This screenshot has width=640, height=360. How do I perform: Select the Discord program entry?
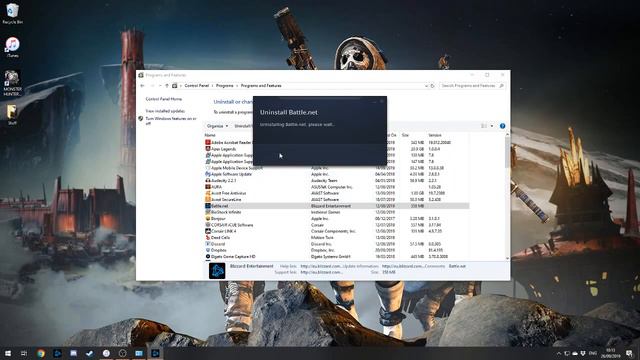pyautogui.click(x=337, y=244)
